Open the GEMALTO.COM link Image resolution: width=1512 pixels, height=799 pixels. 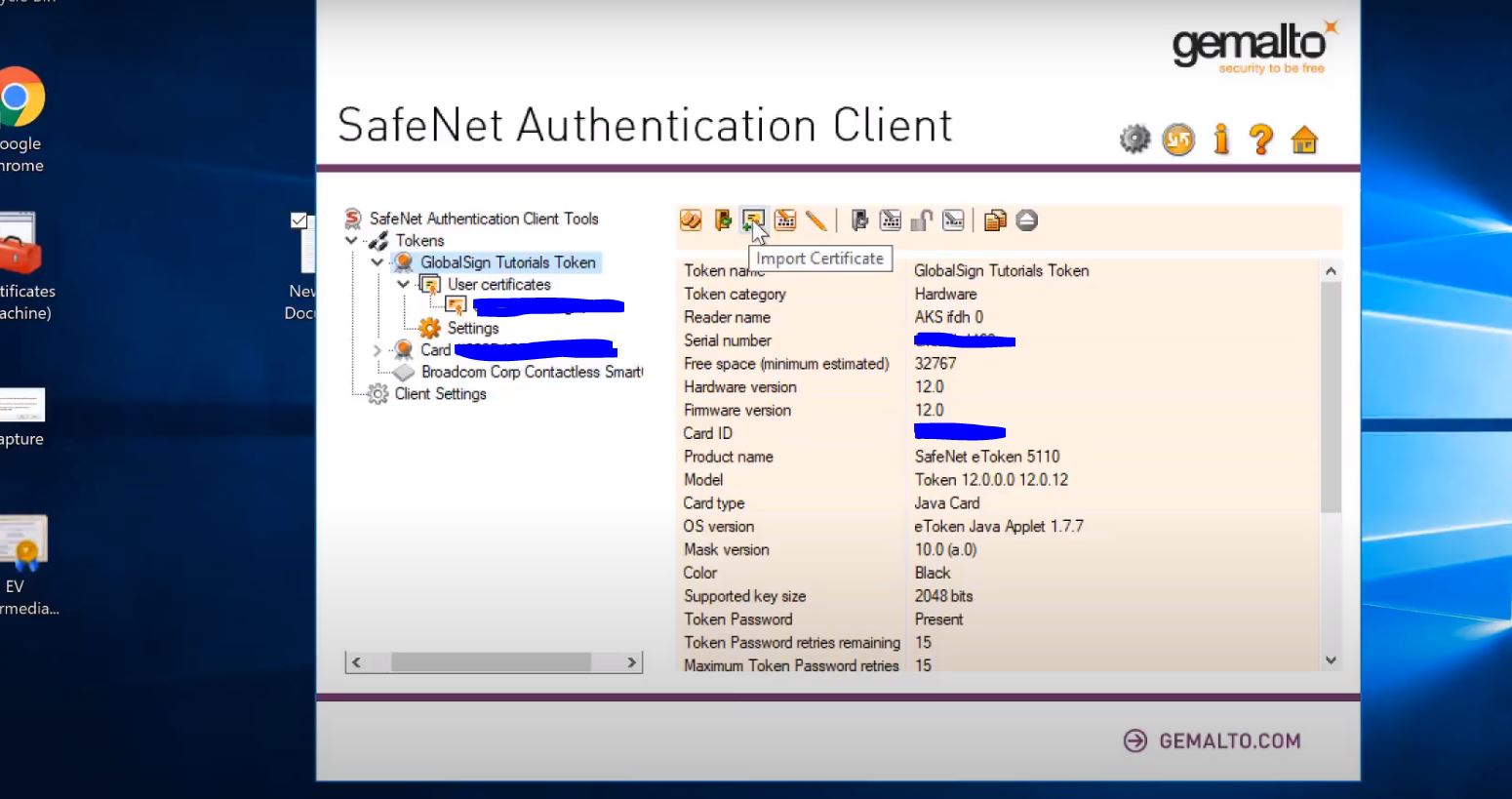pos(1212,740)
